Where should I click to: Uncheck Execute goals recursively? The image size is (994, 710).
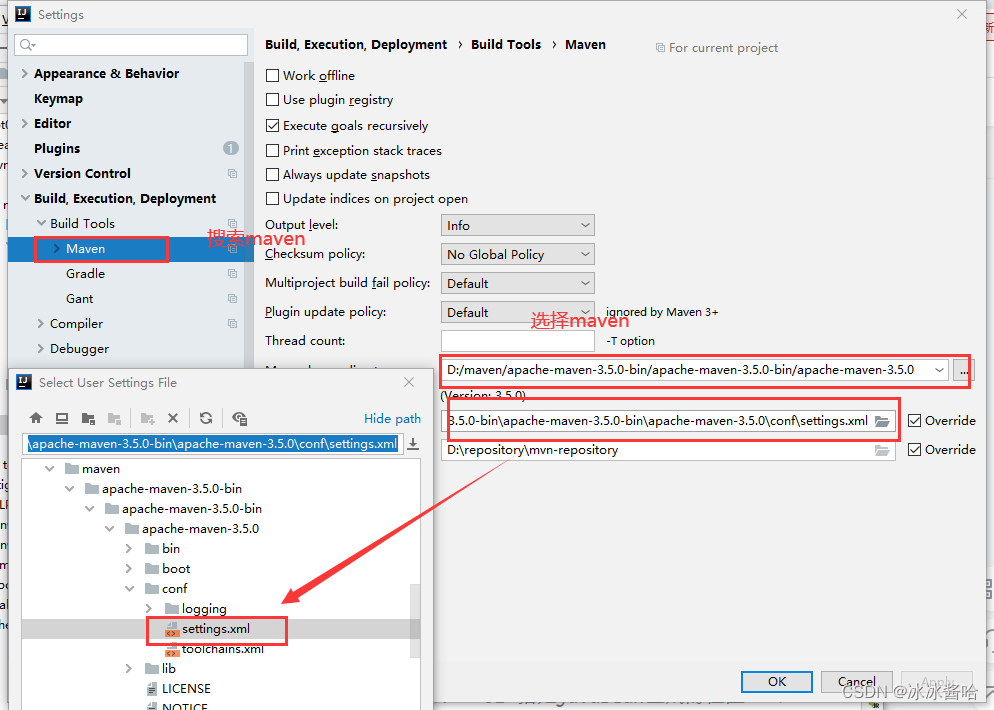coord(273,126)
